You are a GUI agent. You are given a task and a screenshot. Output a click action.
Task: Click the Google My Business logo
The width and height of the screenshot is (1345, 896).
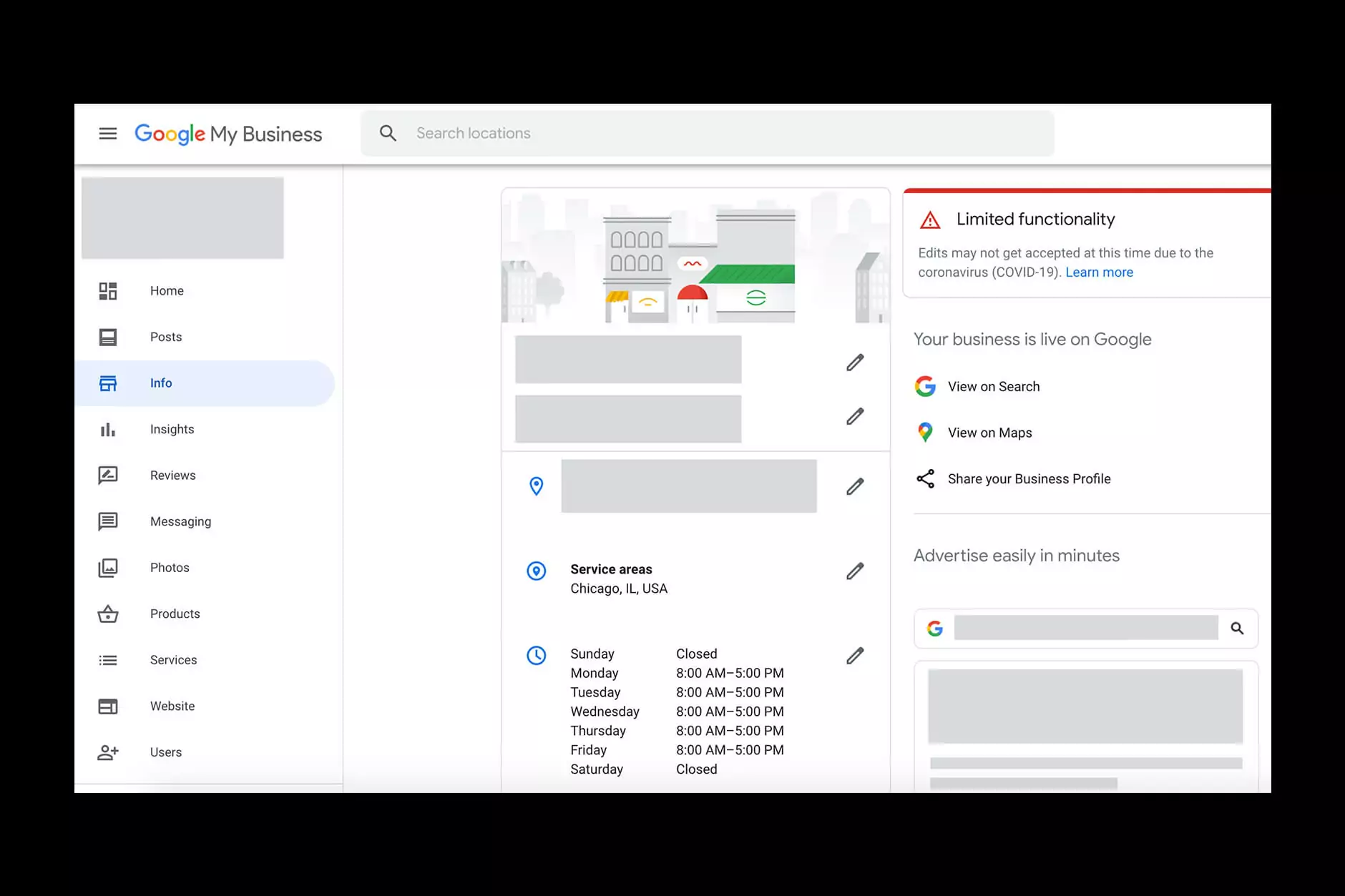pos(228,134)
